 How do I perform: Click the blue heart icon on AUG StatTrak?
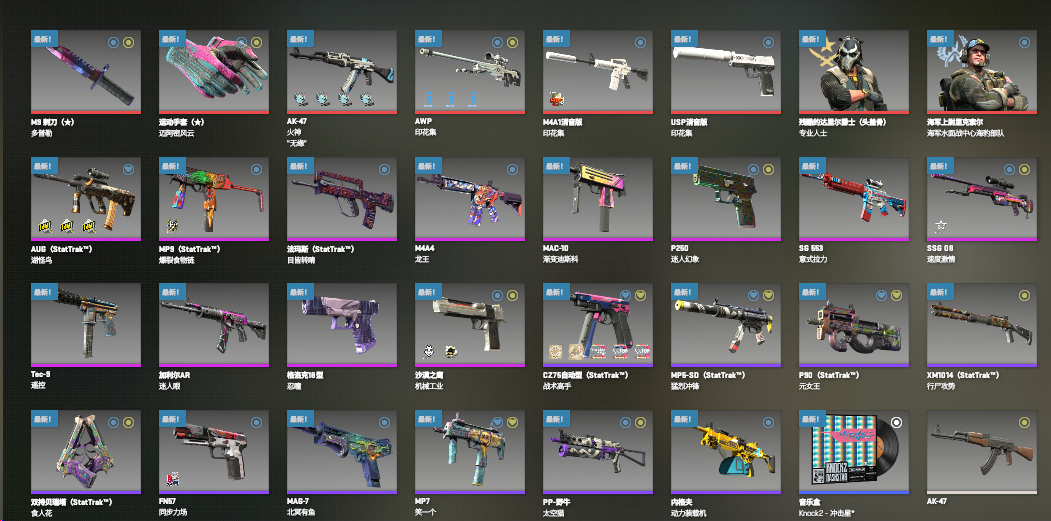pyautogui.click(x=129, y=169)
